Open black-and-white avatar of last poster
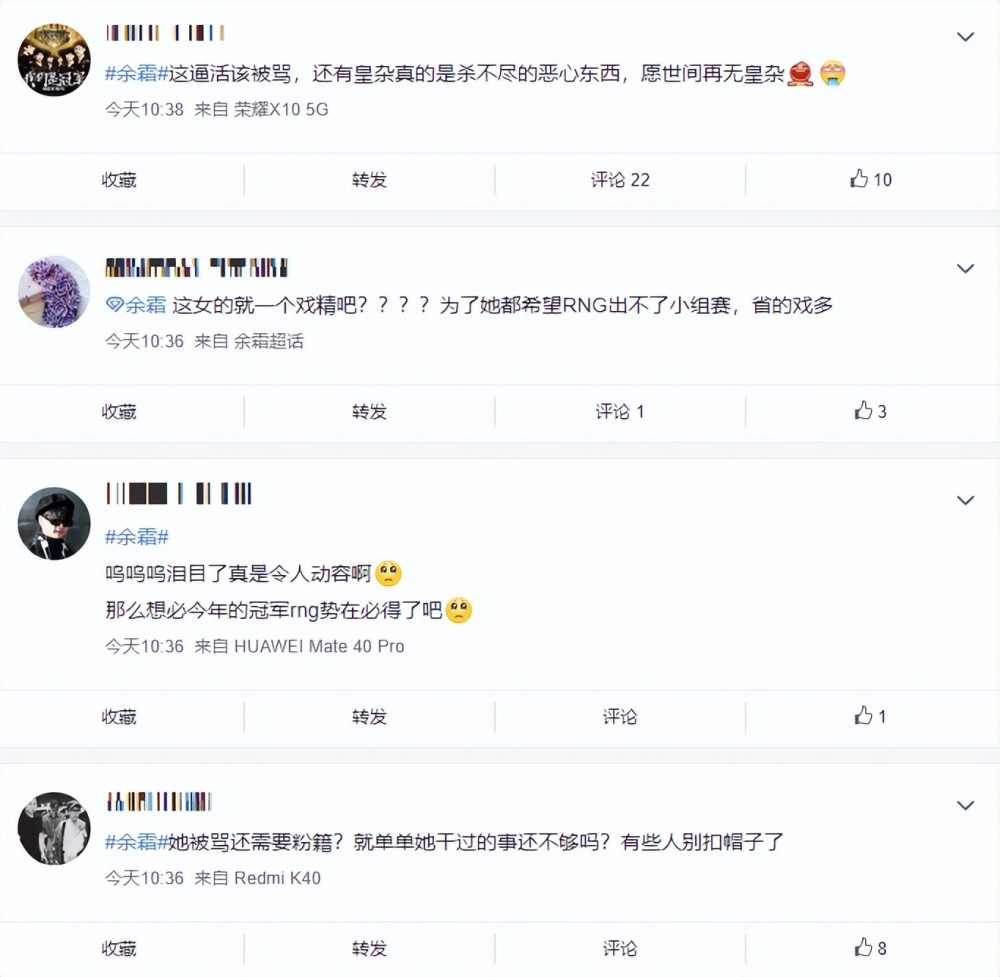Viewport: 1000px width, 977px height. point(54,828)
